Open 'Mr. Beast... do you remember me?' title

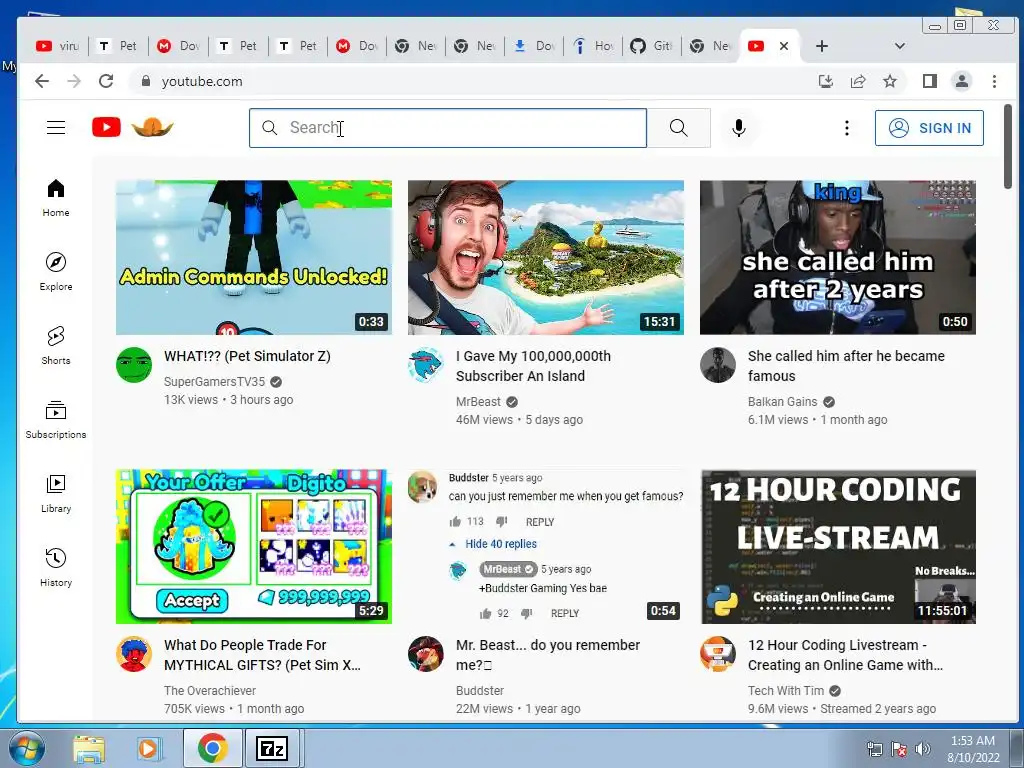click(x=548, y=655)
